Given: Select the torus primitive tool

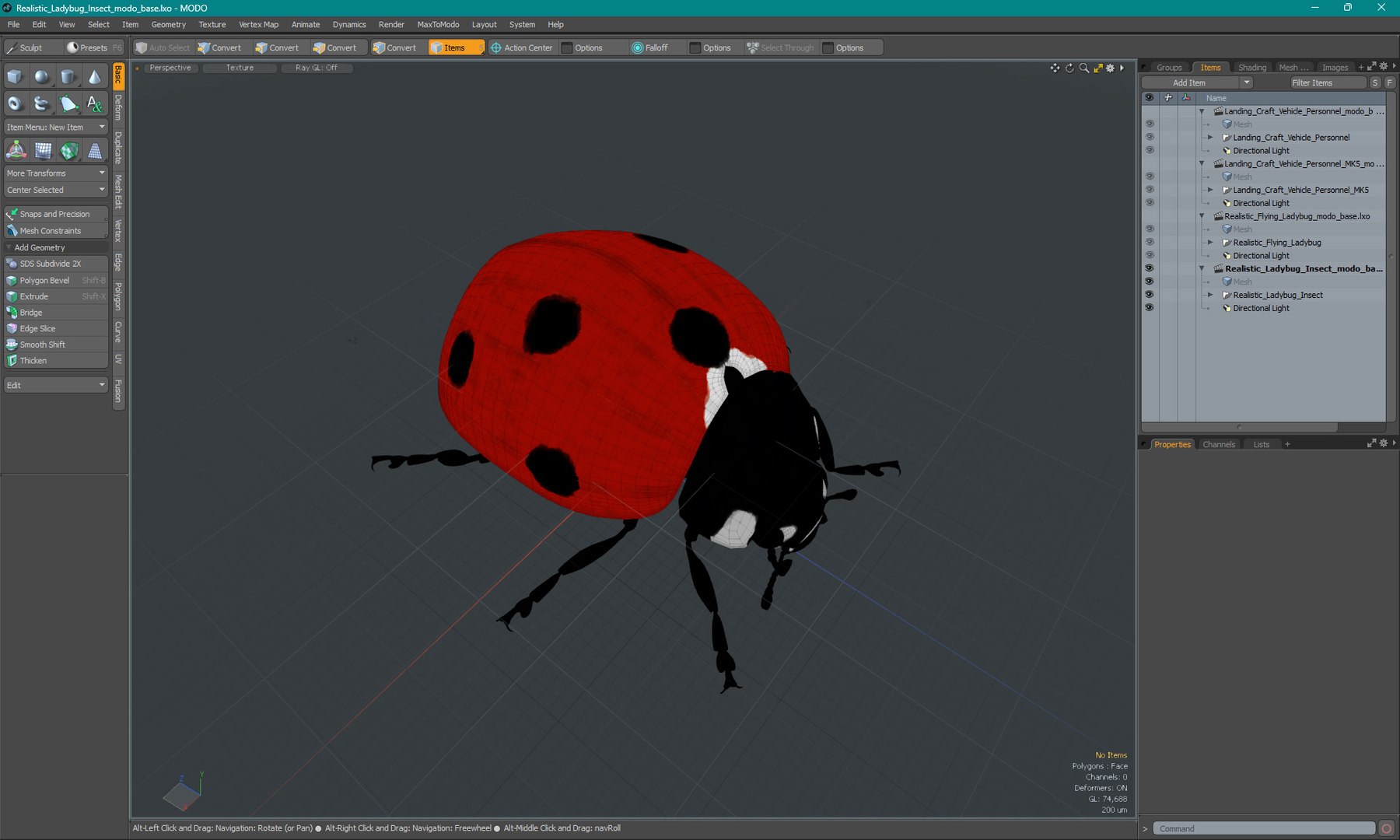Looking at the screenshot, I should (x=15, y=103).
